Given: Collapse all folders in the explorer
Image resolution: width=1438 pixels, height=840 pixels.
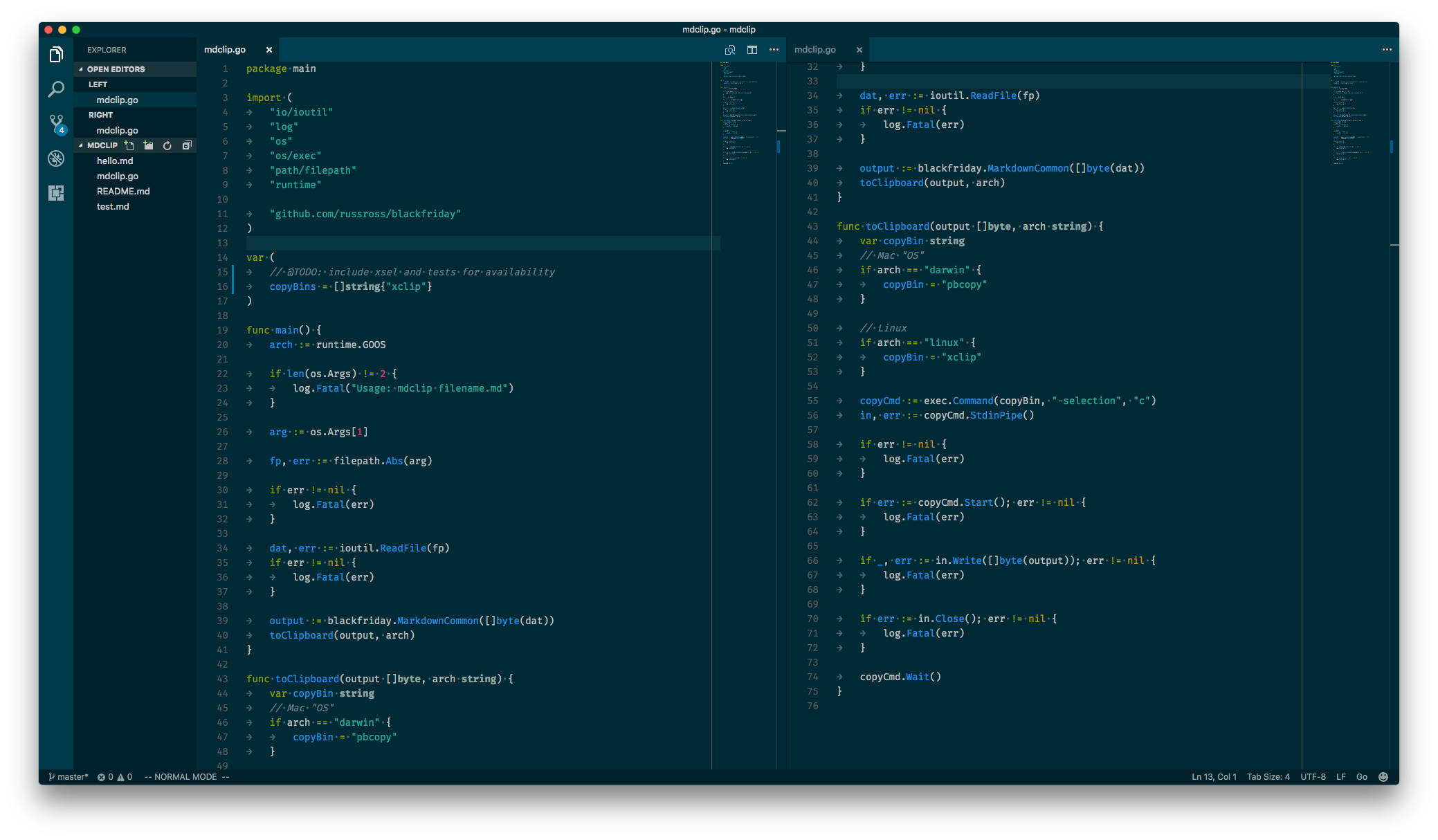Looking at the screenshot, I should tap(186, 145).
